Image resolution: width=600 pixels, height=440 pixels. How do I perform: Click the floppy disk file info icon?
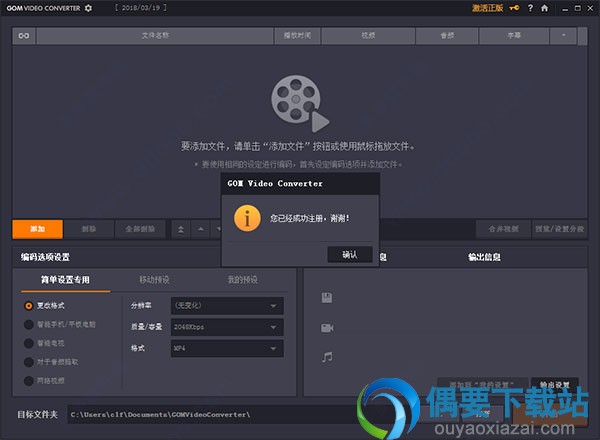coord(327,298)
